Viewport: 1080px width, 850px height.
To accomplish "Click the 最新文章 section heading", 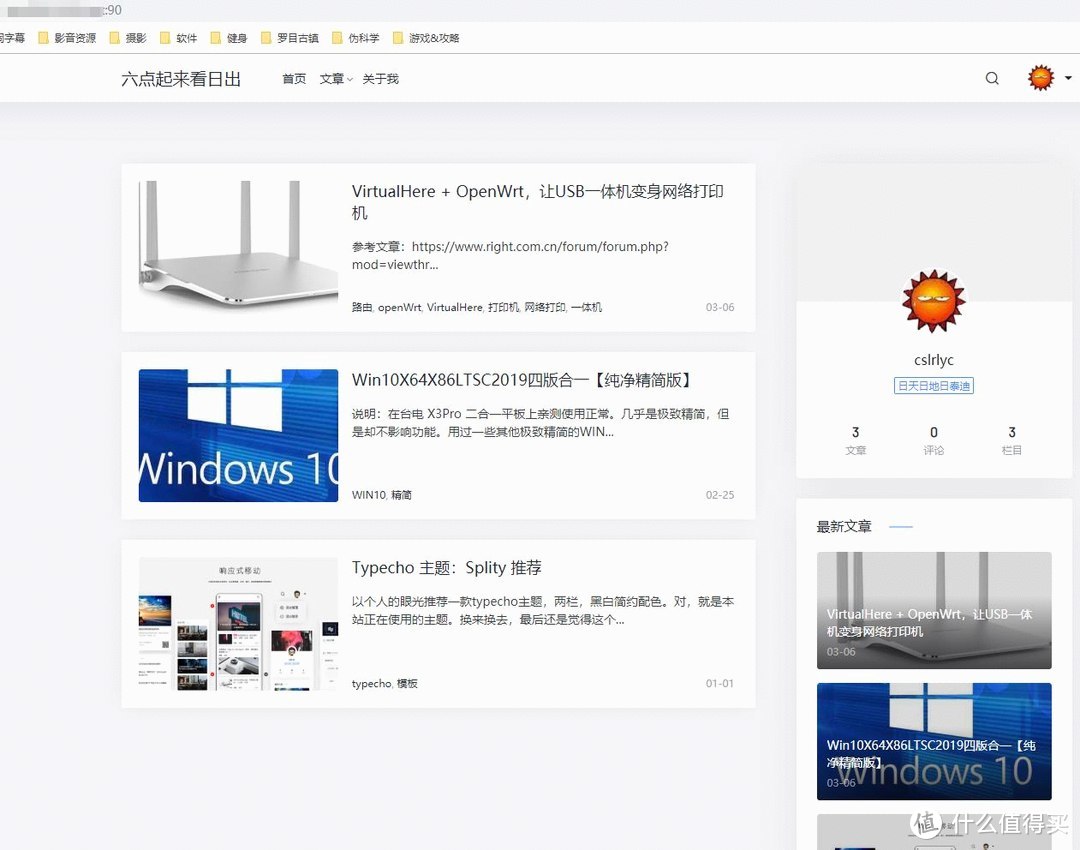I will [x=844, y=527].
